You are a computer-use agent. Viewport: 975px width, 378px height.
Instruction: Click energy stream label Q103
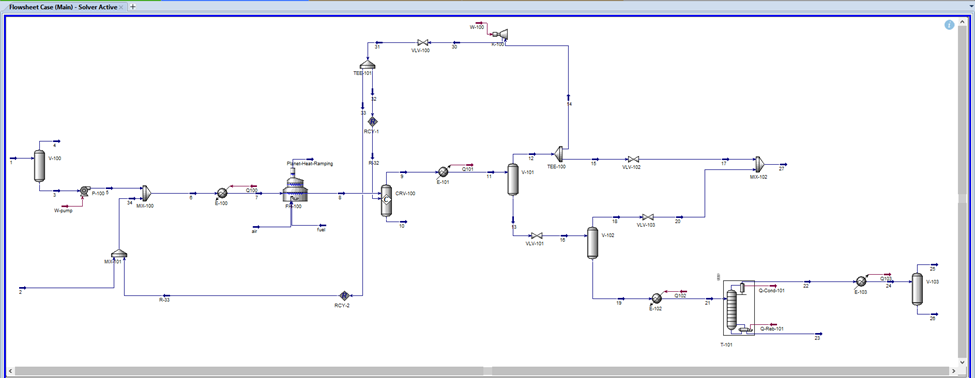pyautogui.click(x=885, y=279)
